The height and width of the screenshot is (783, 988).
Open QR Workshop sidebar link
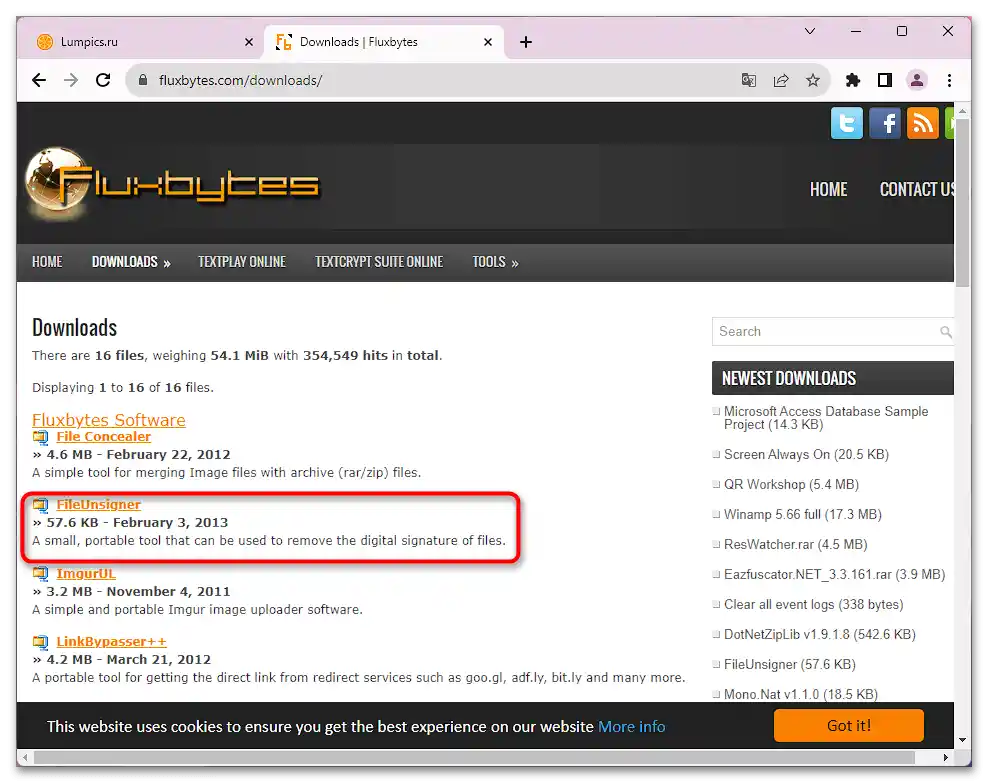pyautogui.click(x=791, y=484)
